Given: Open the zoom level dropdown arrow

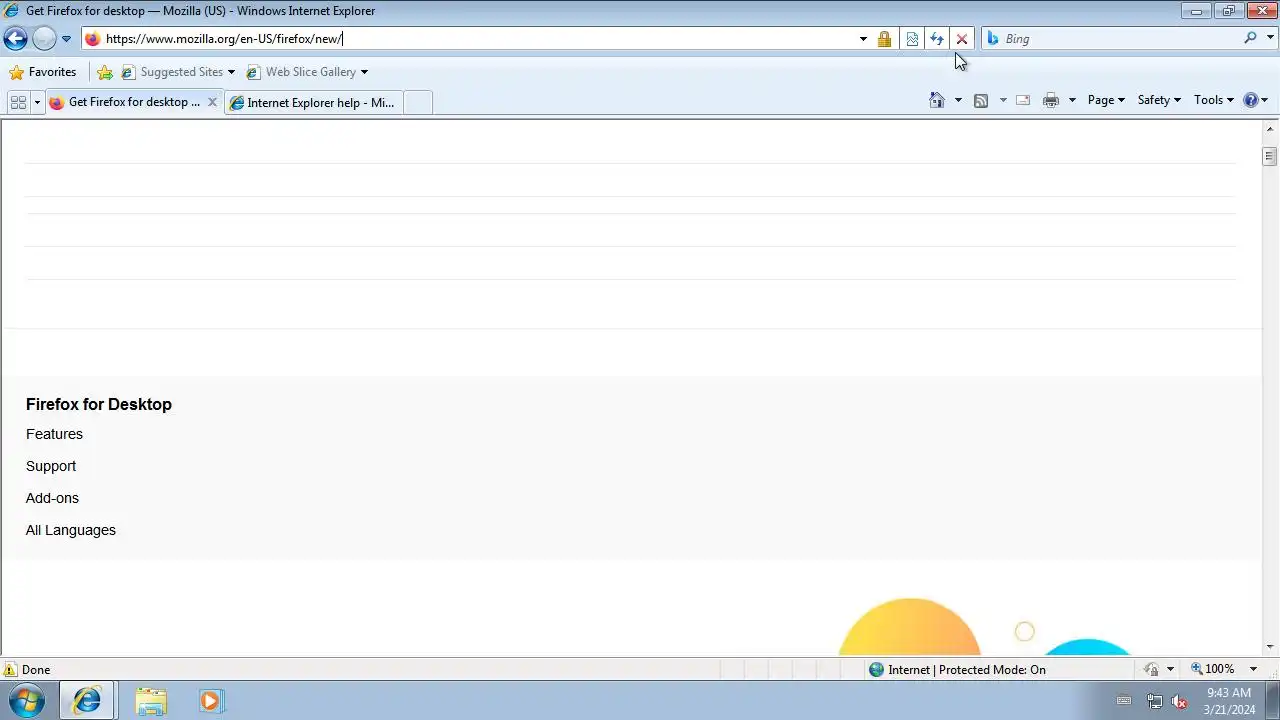Looking at the screenshot, I should point(1253,669).
